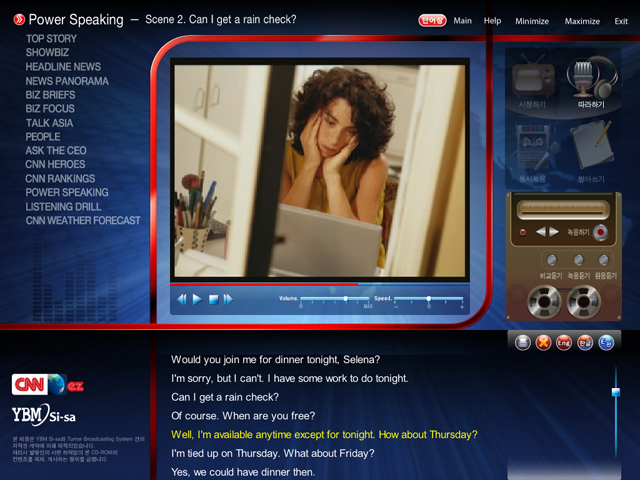Screen dimensions: 640x480
Task: Adjust the Volume slider
Action: [x=345, y=299]
